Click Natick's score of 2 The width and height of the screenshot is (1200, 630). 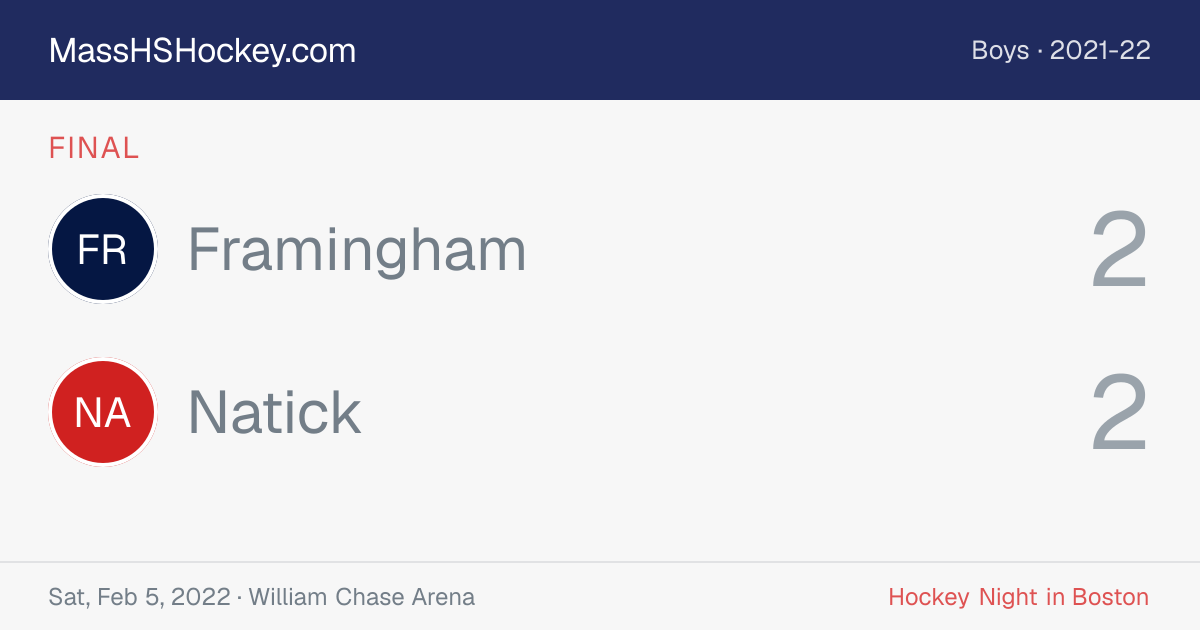click(1119, 413)
